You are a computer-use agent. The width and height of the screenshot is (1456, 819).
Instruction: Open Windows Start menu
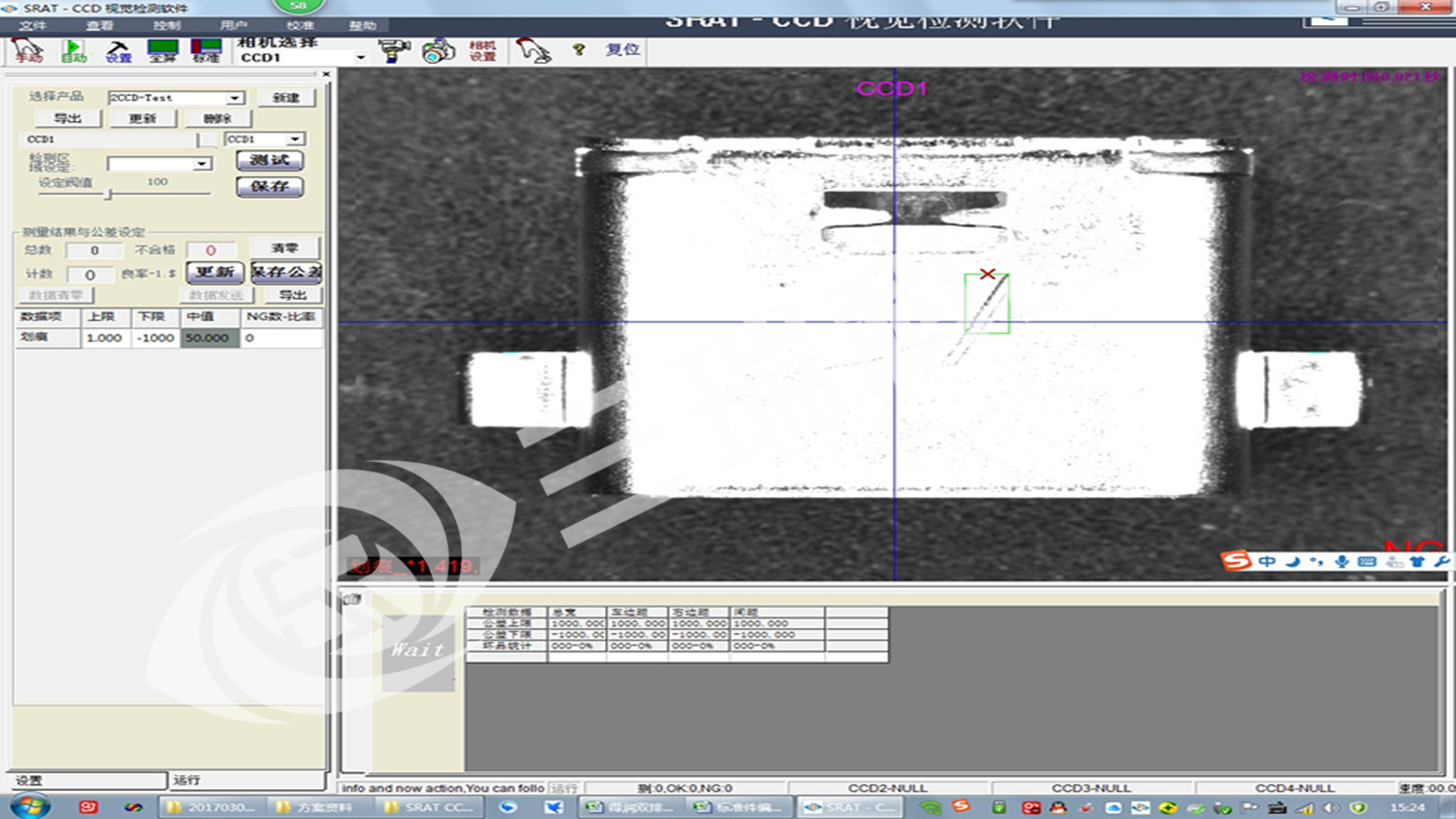coord(30,806)
